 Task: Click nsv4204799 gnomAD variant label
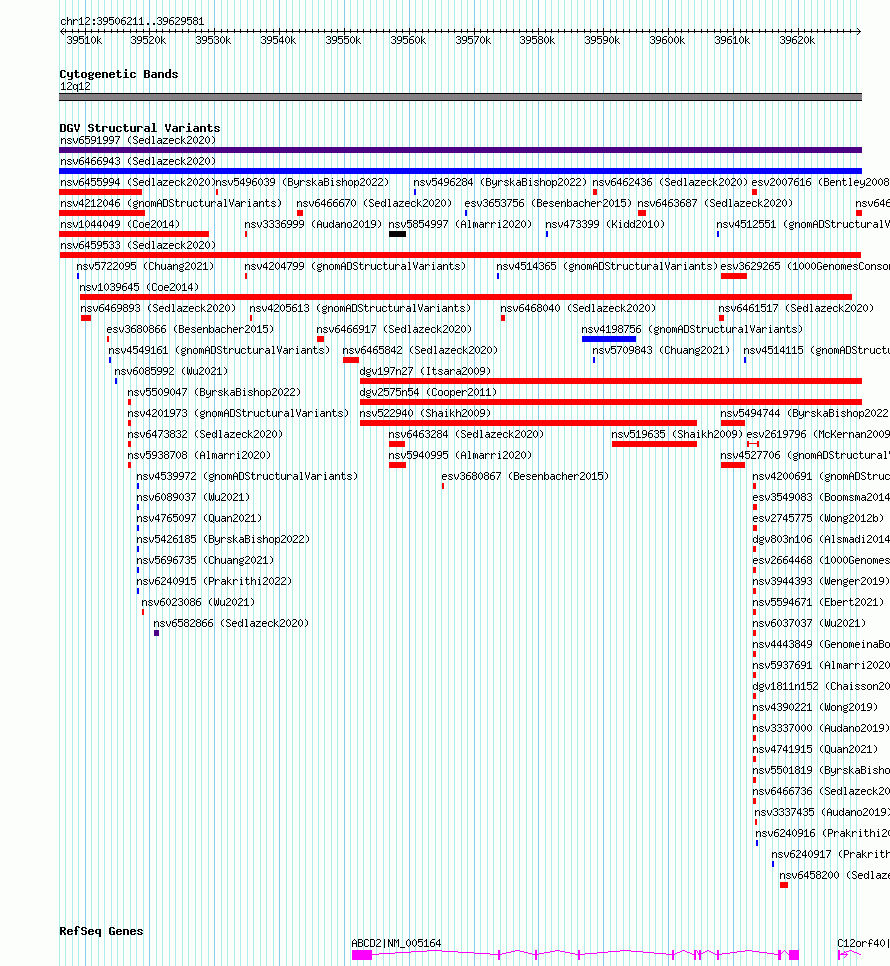(x=355, y=266)
